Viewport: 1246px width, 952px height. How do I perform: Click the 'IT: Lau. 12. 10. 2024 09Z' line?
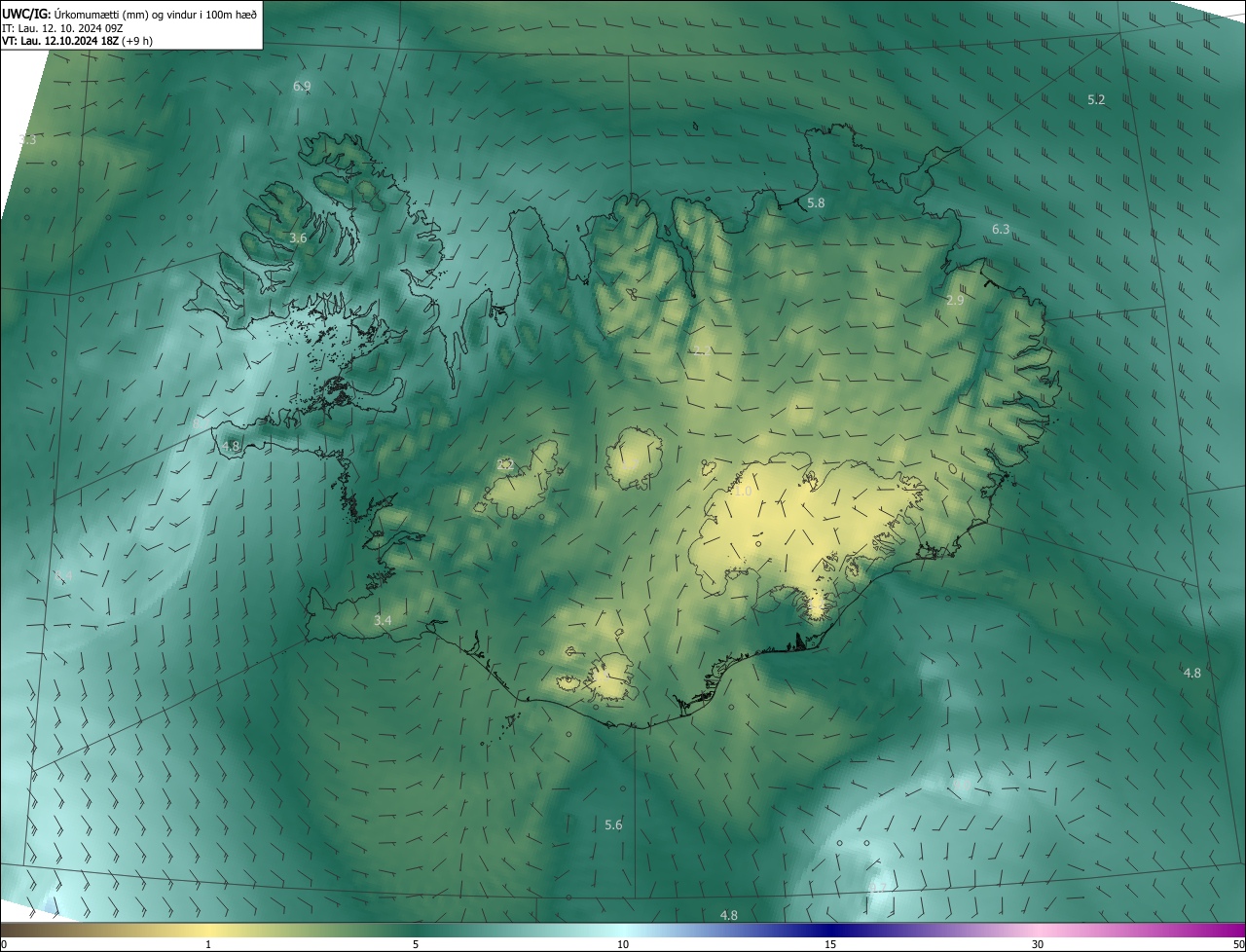(x=63, y=28)
